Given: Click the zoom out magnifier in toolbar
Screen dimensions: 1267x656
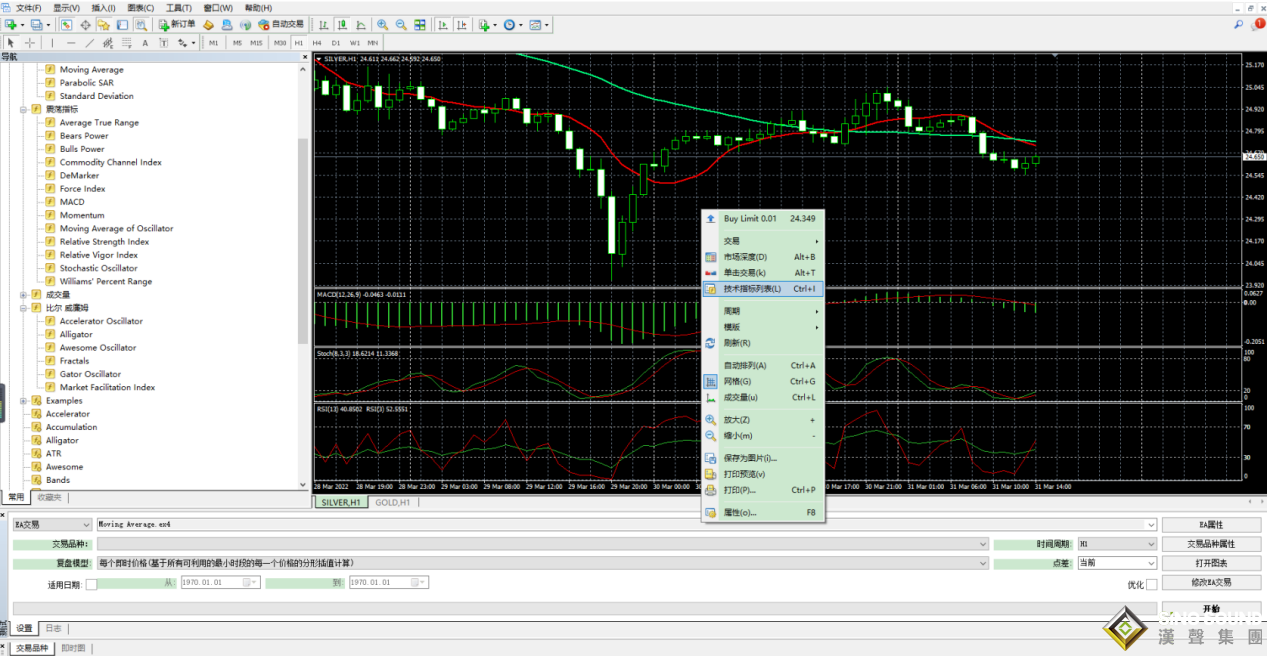Looking at the screenshot, I should click(x=401, y=24).
